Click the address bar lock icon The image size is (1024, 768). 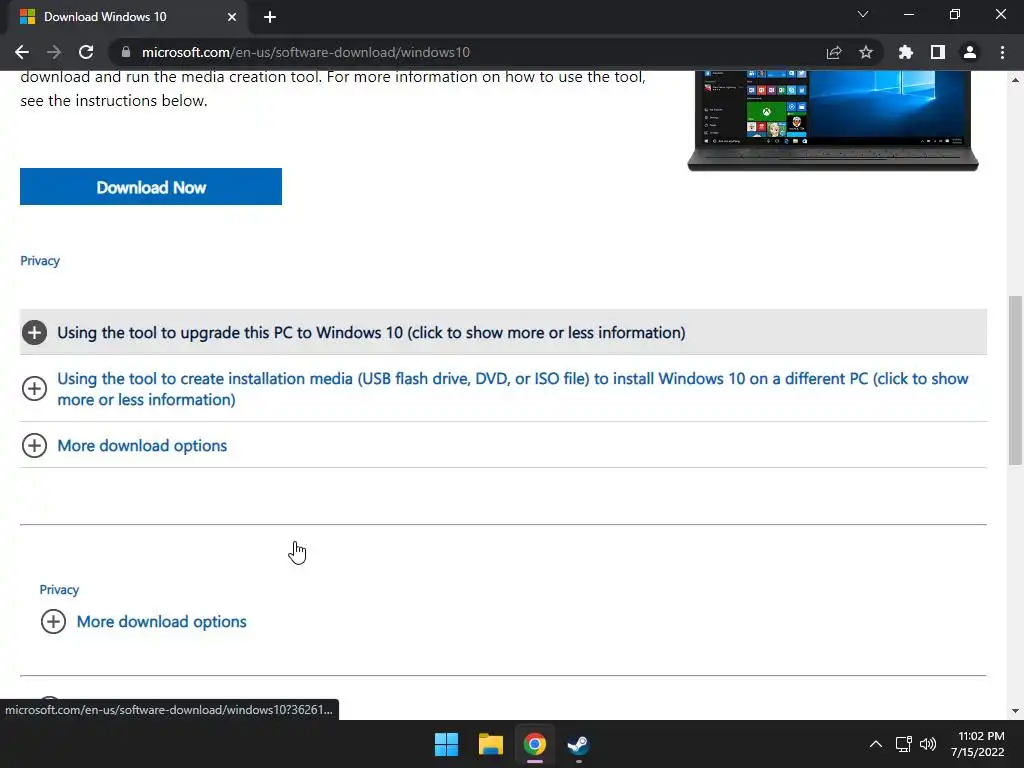[126, 52]
